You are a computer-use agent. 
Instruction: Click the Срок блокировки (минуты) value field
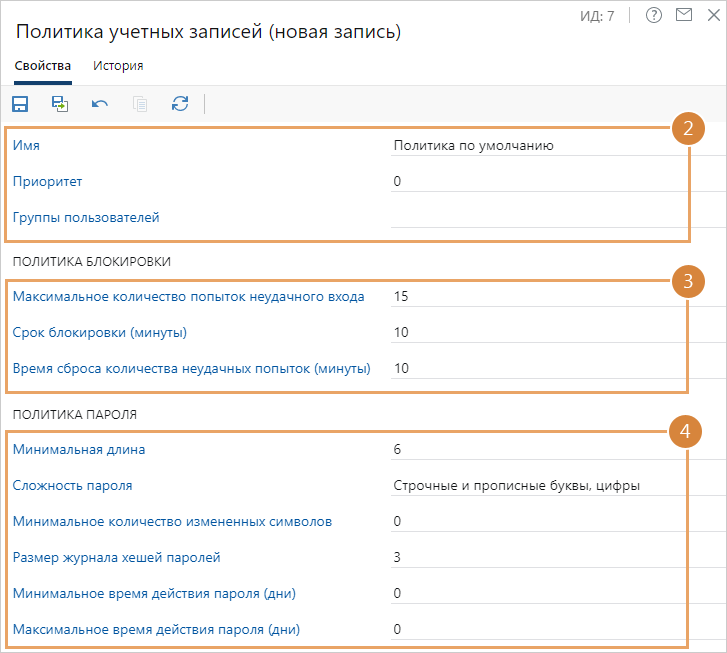[x=530, y=332]
